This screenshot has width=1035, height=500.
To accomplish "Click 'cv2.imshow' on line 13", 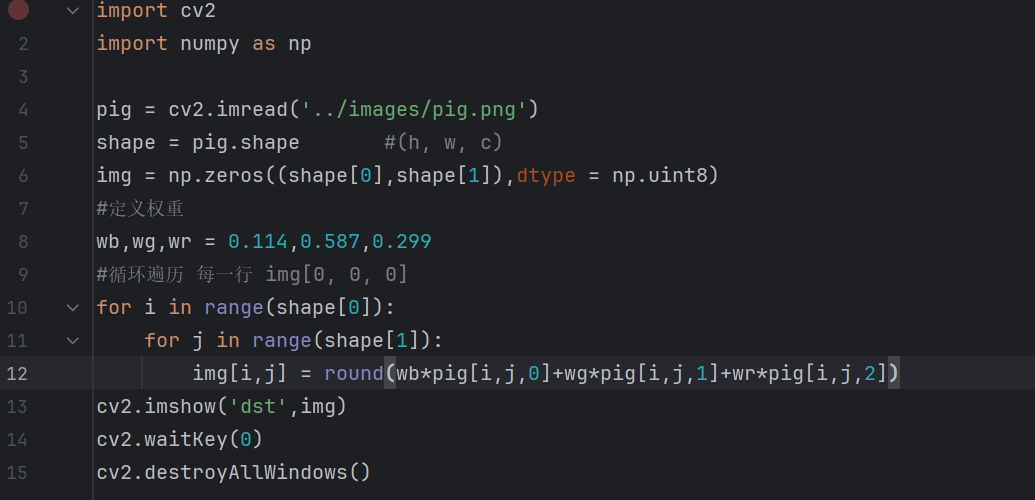I will point(156,407).
